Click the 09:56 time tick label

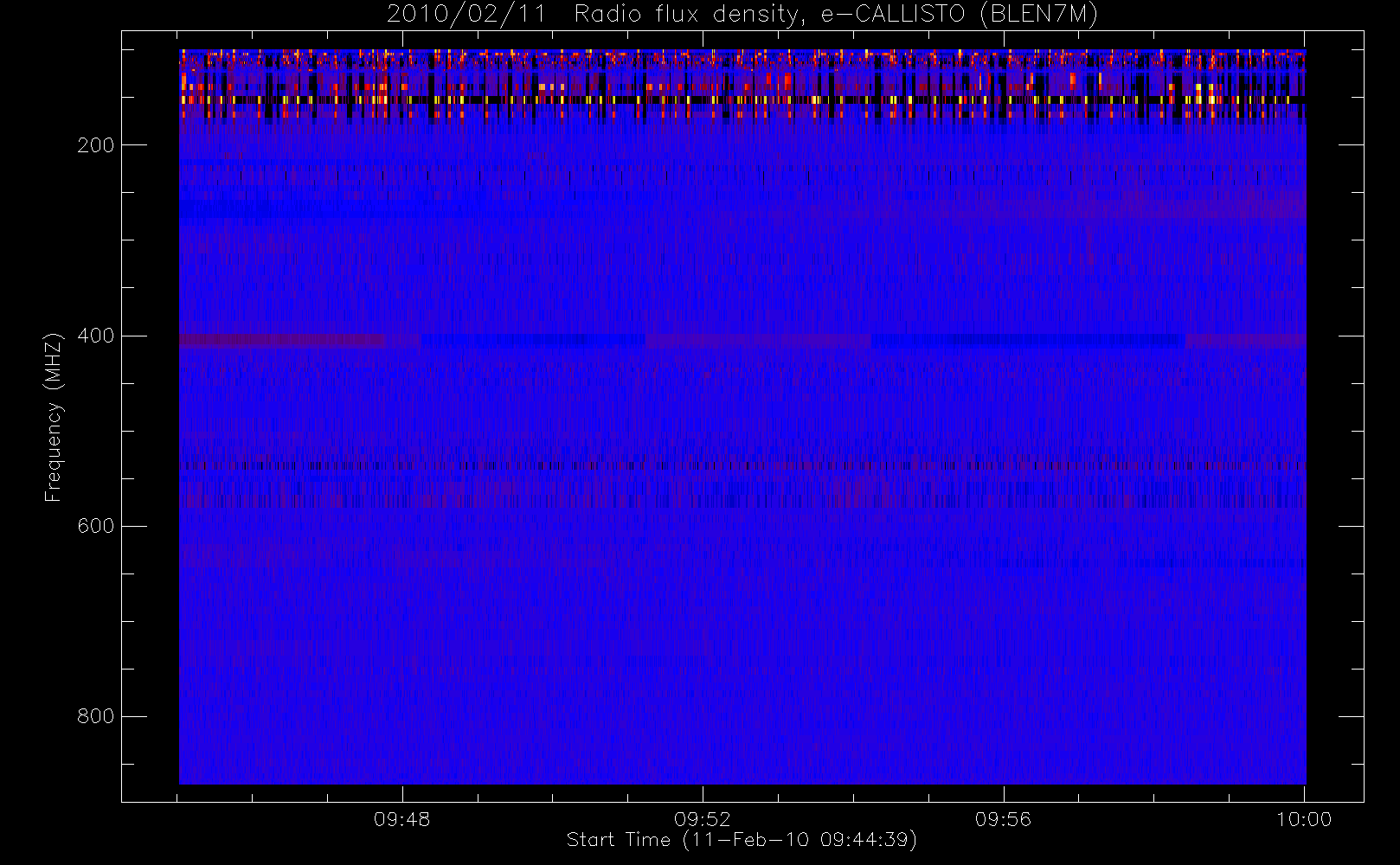(1004, 819)
